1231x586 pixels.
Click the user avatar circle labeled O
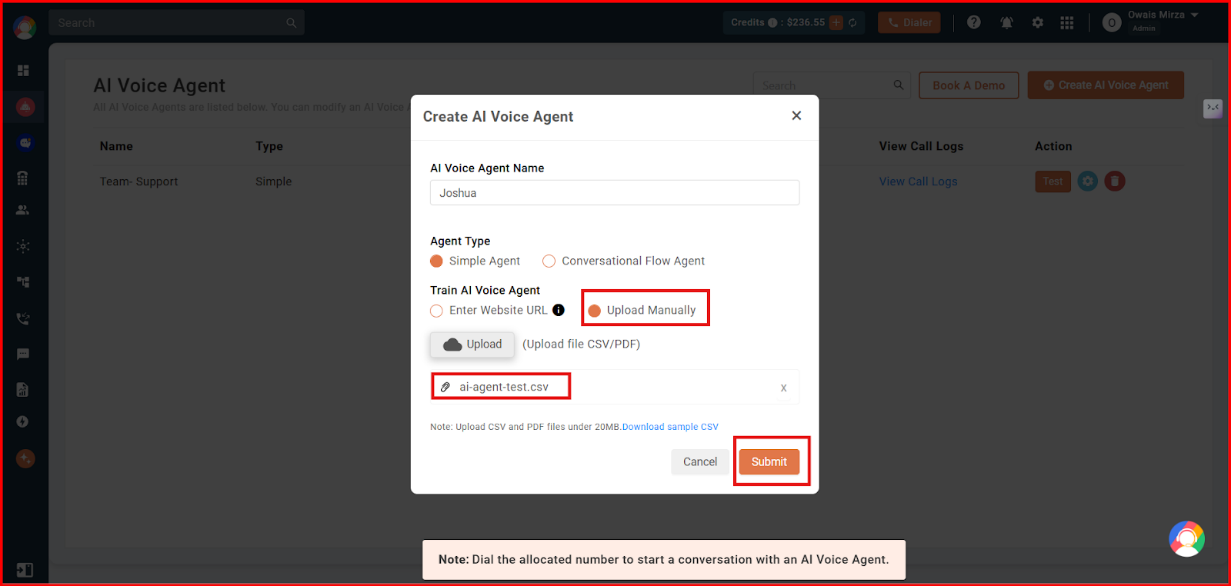pos(1111,22)
